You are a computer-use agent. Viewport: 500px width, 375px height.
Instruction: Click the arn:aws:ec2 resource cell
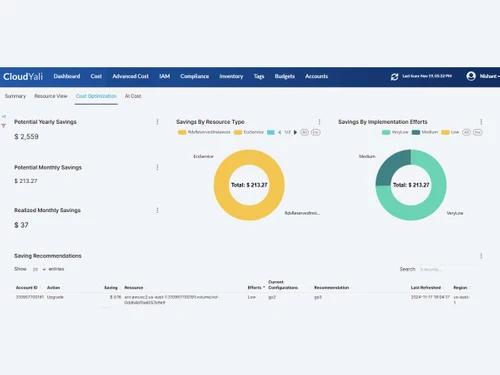click(x=171, y=300)
